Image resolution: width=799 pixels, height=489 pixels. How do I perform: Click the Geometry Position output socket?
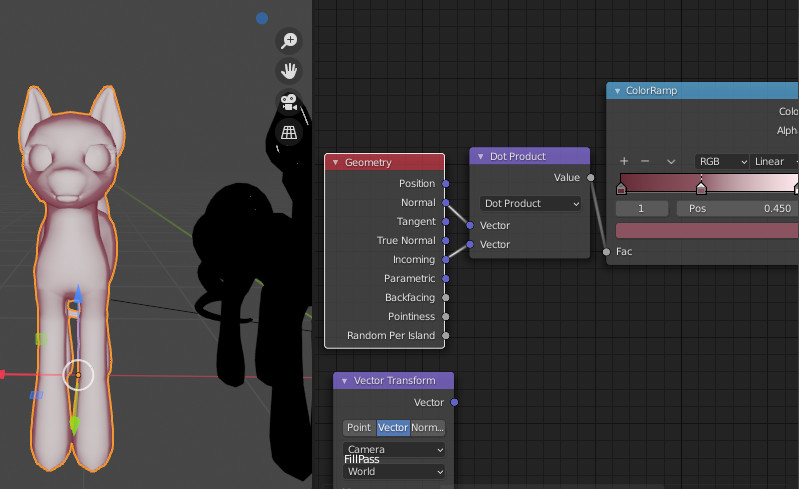(446, 183)
